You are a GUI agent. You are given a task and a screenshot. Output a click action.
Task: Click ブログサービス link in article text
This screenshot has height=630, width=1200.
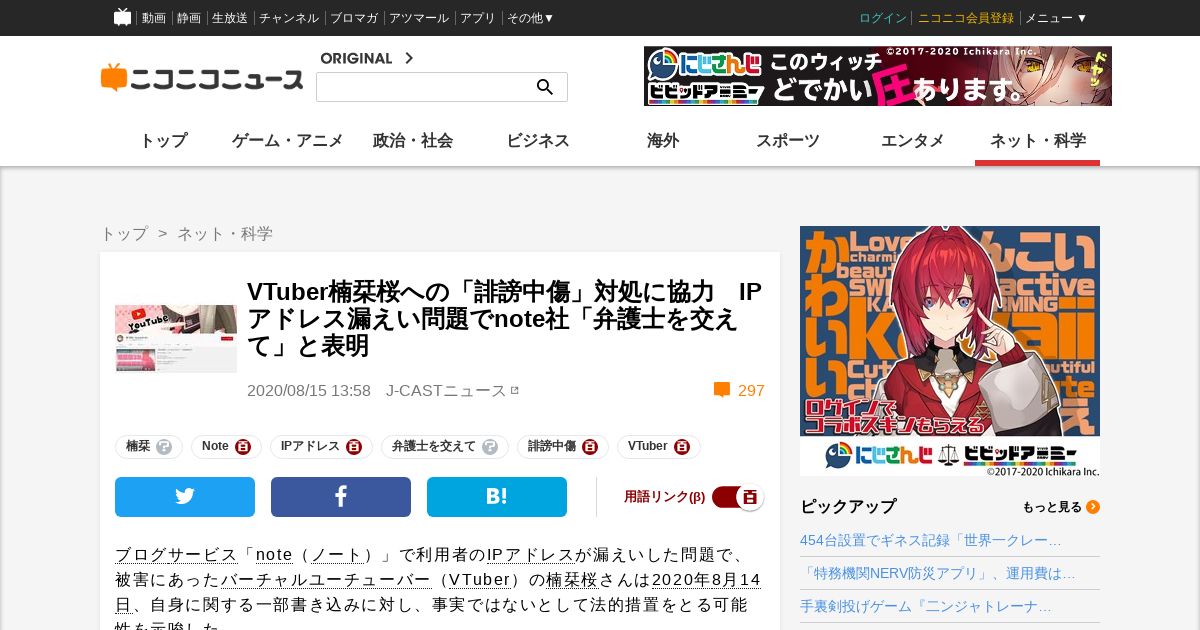[x=176, y=555]
